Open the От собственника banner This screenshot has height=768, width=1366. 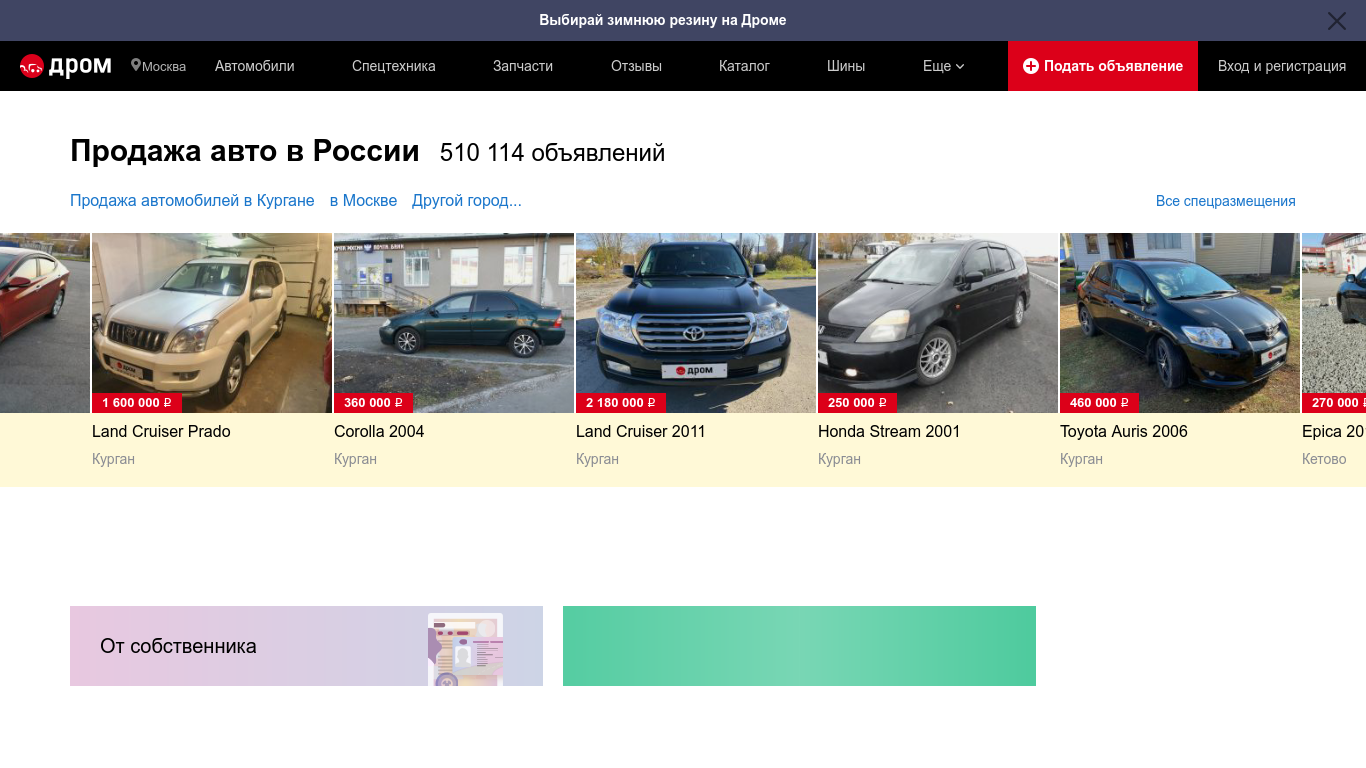[306, 646]
